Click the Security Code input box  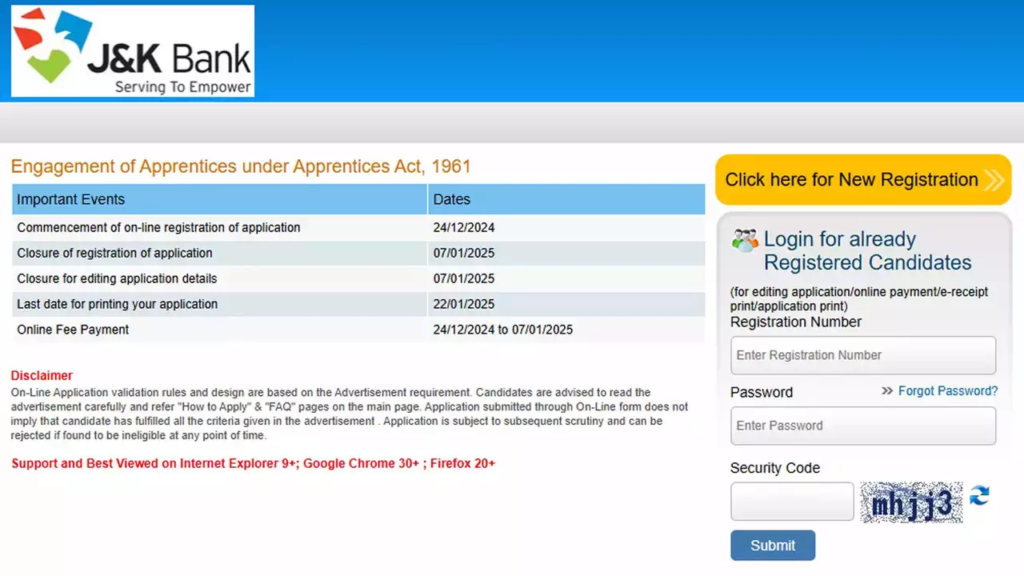click(792, 502)
